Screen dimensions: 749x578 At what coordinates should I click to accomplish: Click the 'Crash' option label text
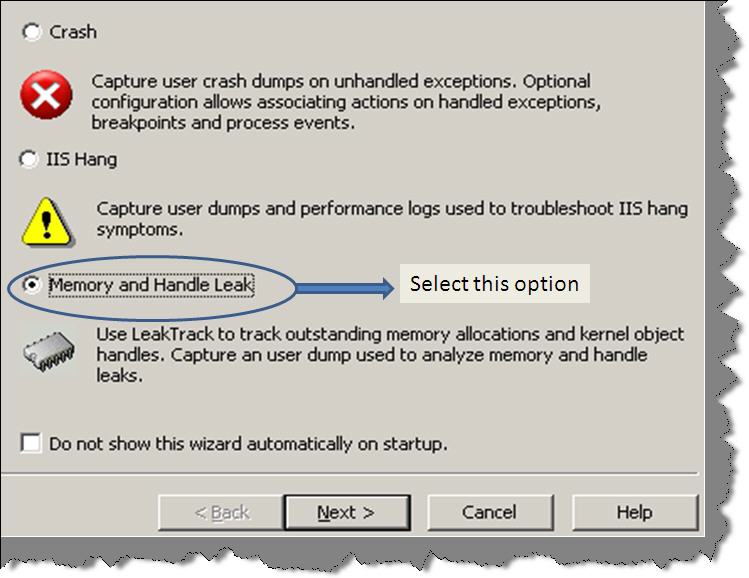(x=73, y=32)
